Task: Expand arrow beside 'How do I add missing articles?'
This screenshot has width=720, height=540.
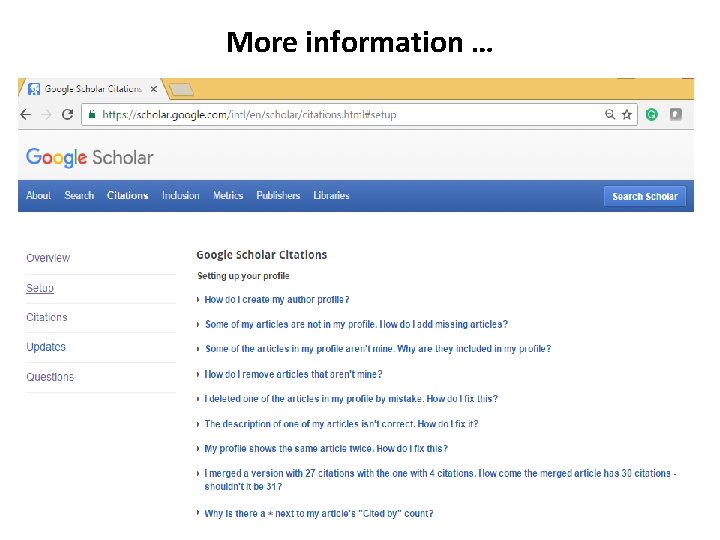Action: tap(198, 325)
